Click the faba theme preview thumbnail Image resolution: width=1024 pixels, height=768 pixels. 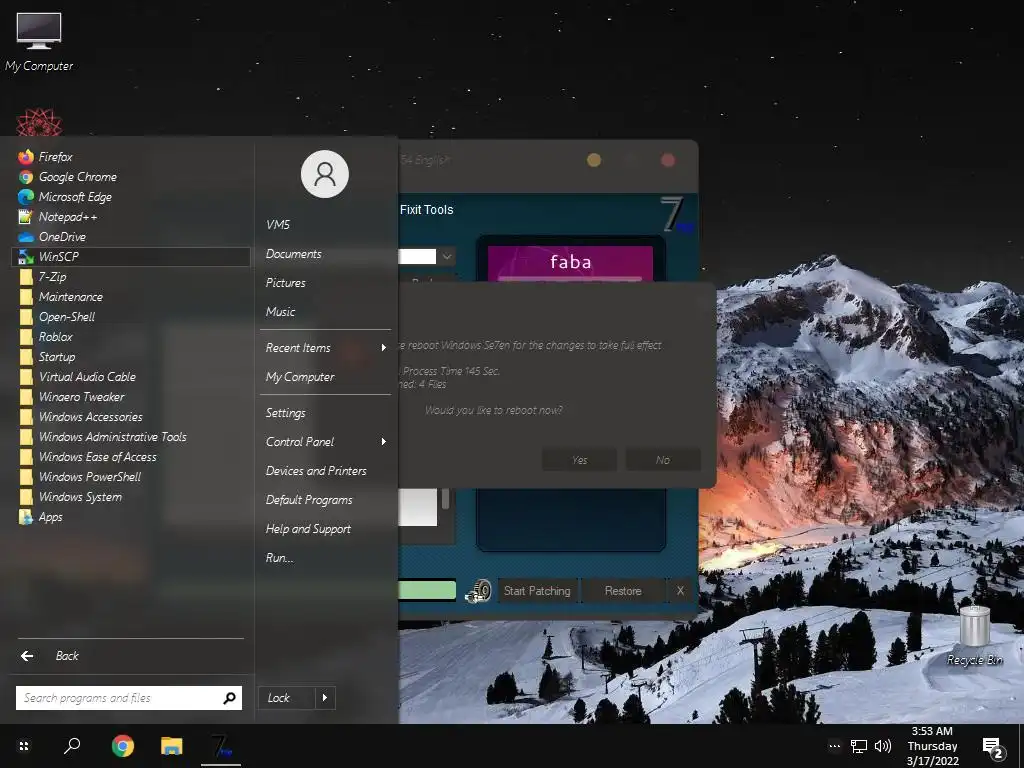570,263
